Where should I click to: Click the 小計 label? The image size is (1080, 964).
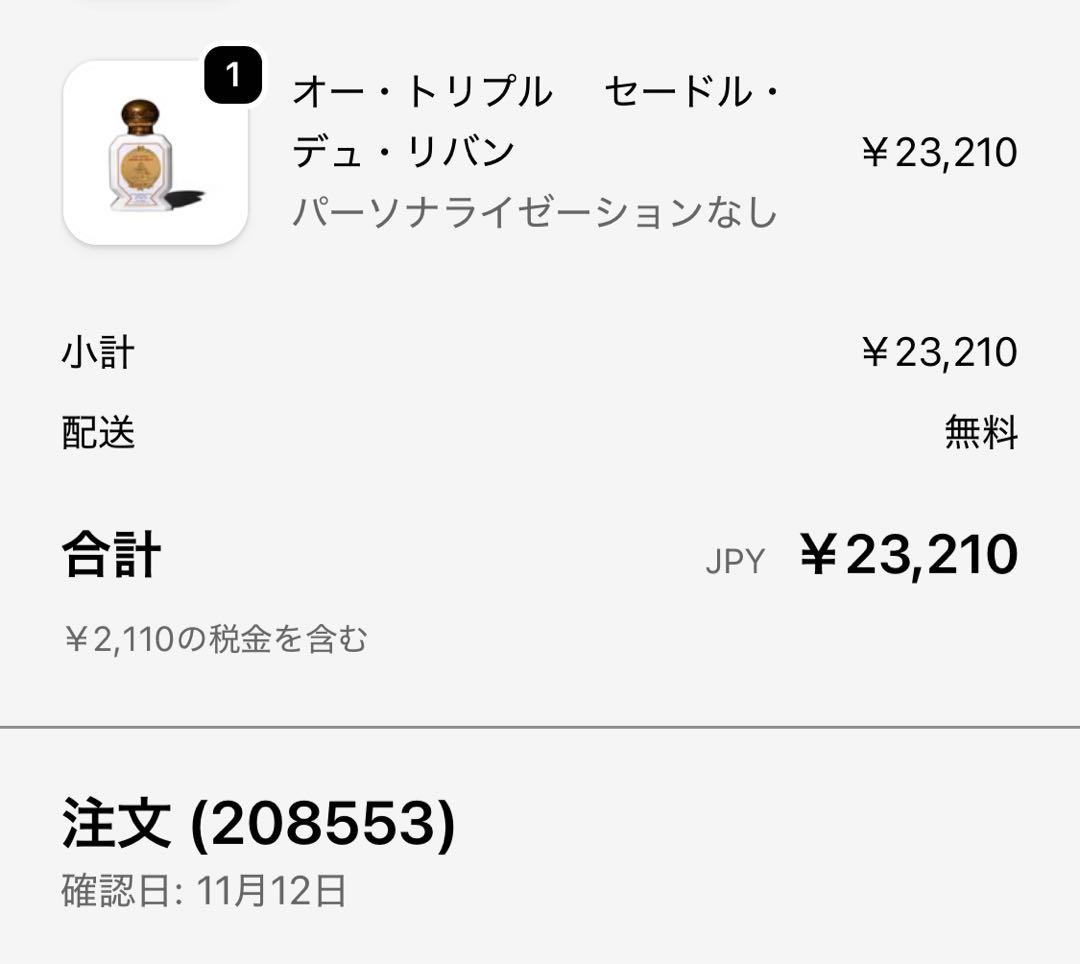click(98, 353)
